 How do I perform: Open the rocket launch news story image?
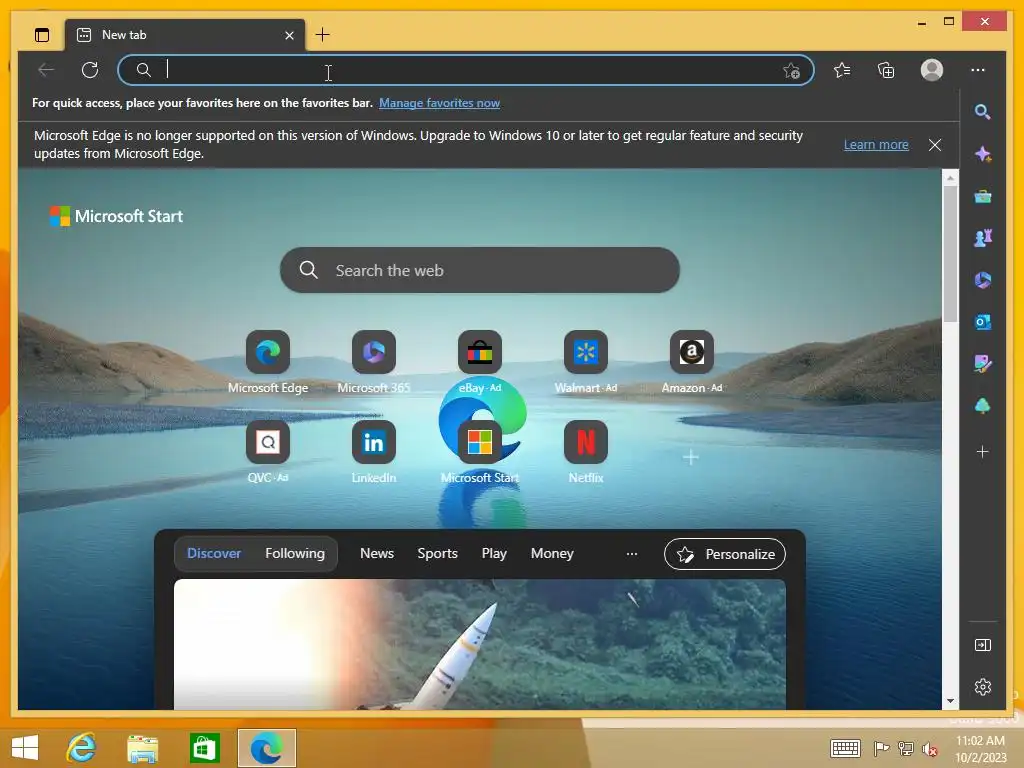480,644
